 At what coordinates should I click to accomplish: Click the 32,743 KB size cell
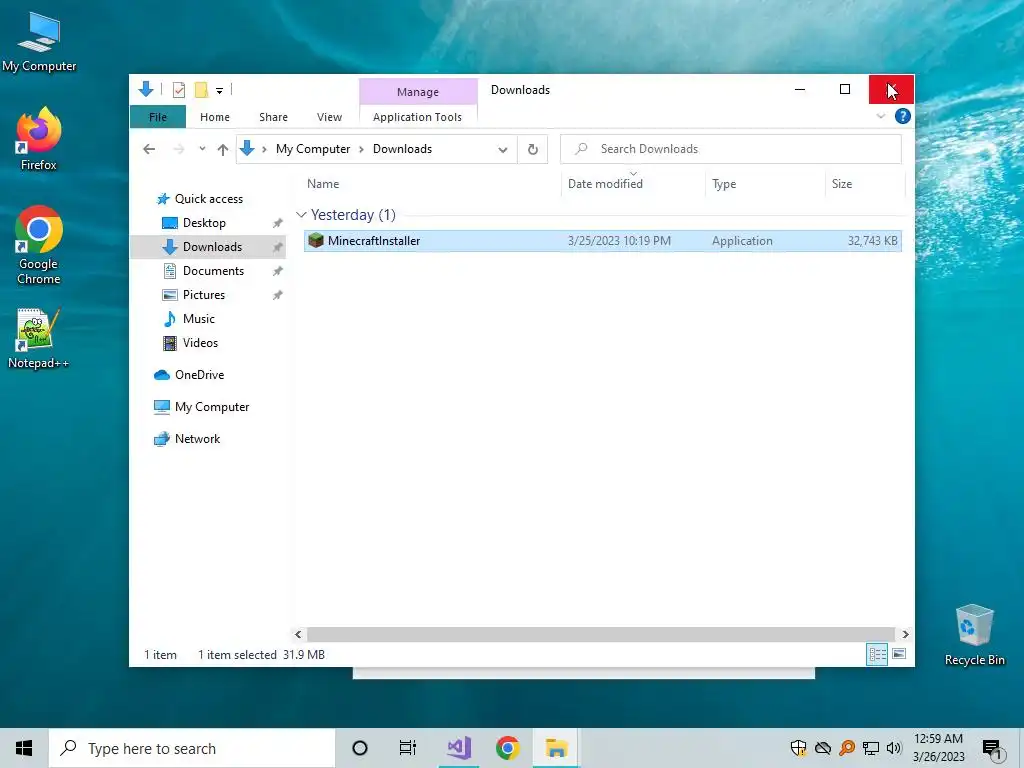pos(872,241)
